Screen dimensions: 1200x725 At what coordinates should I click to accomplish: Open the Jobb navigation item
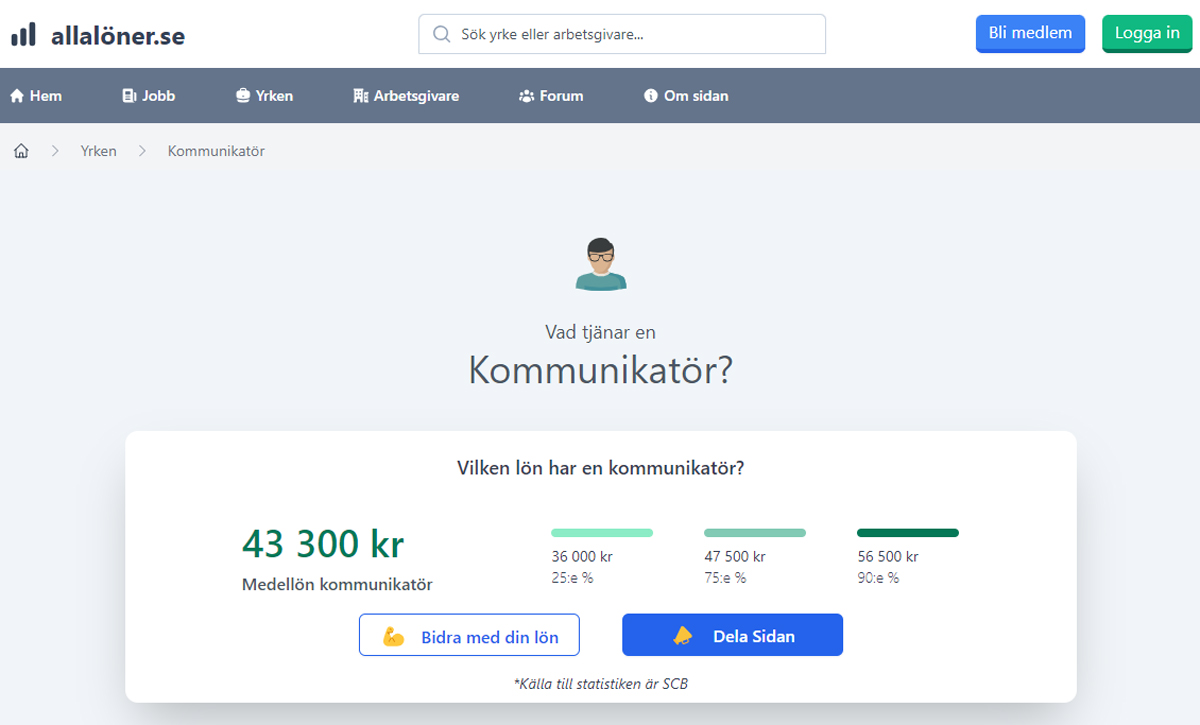click(x=148, y=96)
